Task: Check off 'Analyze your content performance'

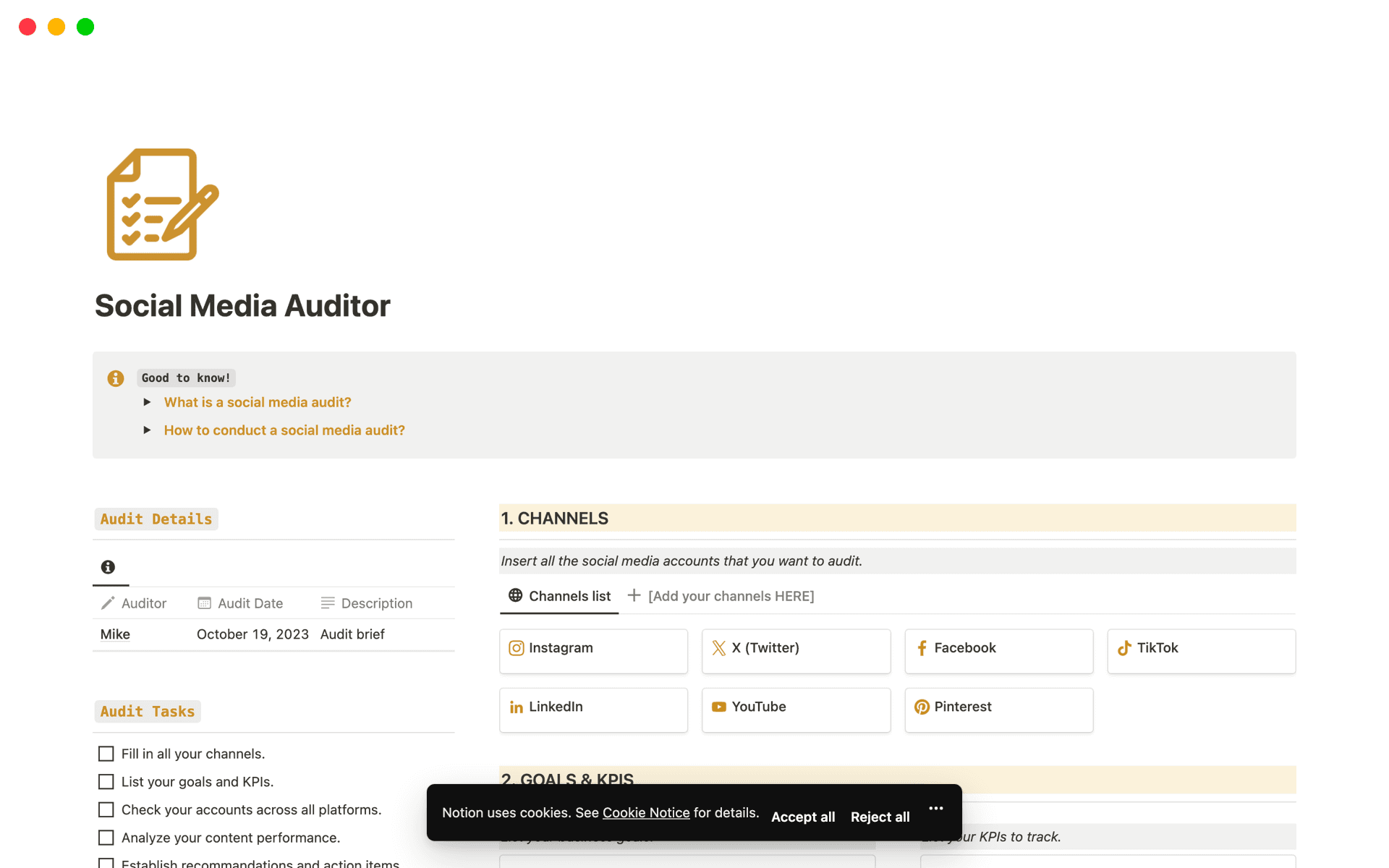Action: (106, 837)
